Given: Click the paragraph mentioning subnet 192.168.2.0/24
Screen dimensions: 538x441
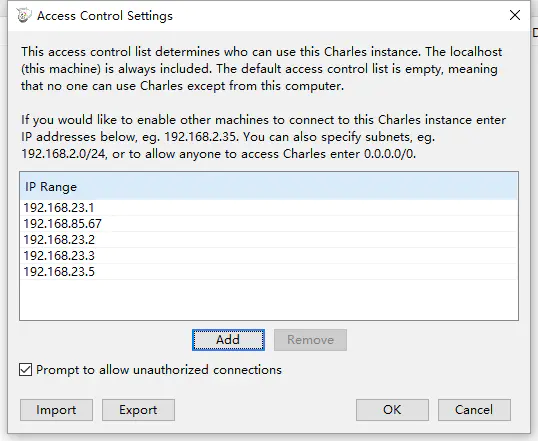Looking at the screenshot, I should 263,137.
